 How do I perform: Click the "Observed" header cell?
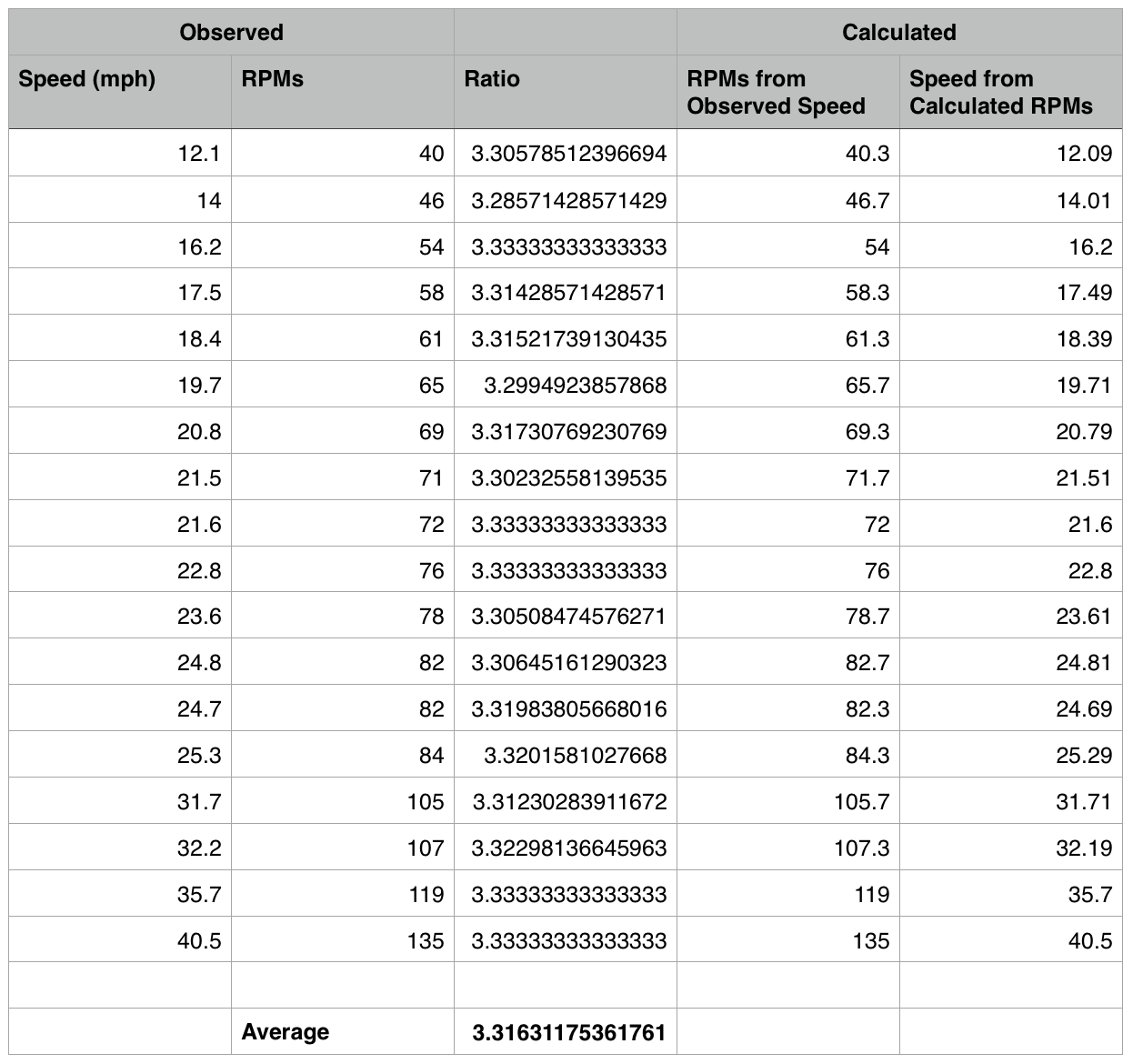[x=231, y=33]
